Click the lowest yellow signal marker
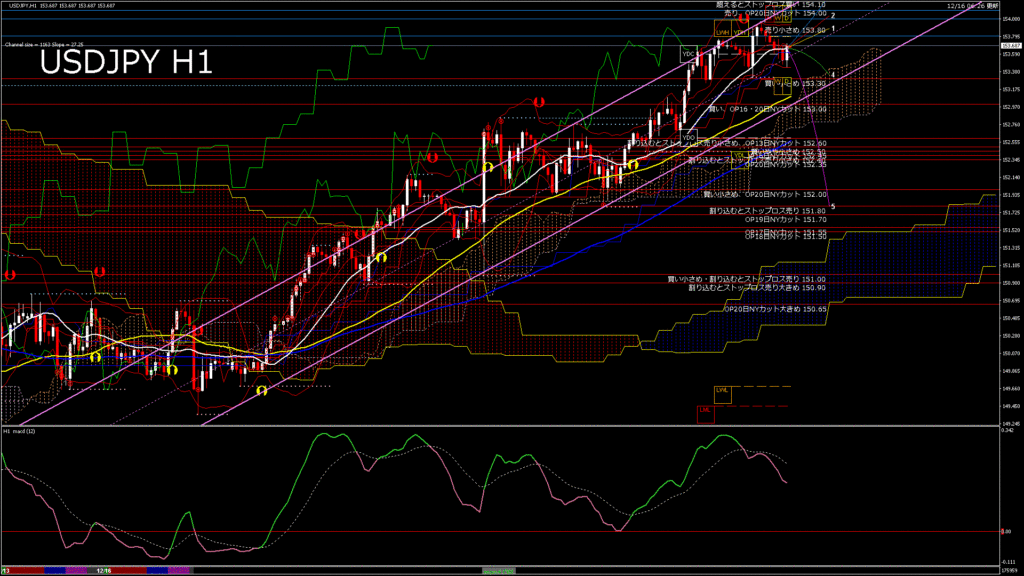 coord(261,390)
